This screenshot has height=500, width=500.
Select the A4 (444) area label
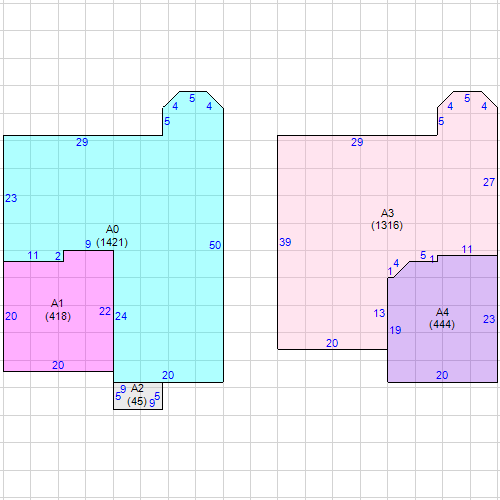coord(442,318)
